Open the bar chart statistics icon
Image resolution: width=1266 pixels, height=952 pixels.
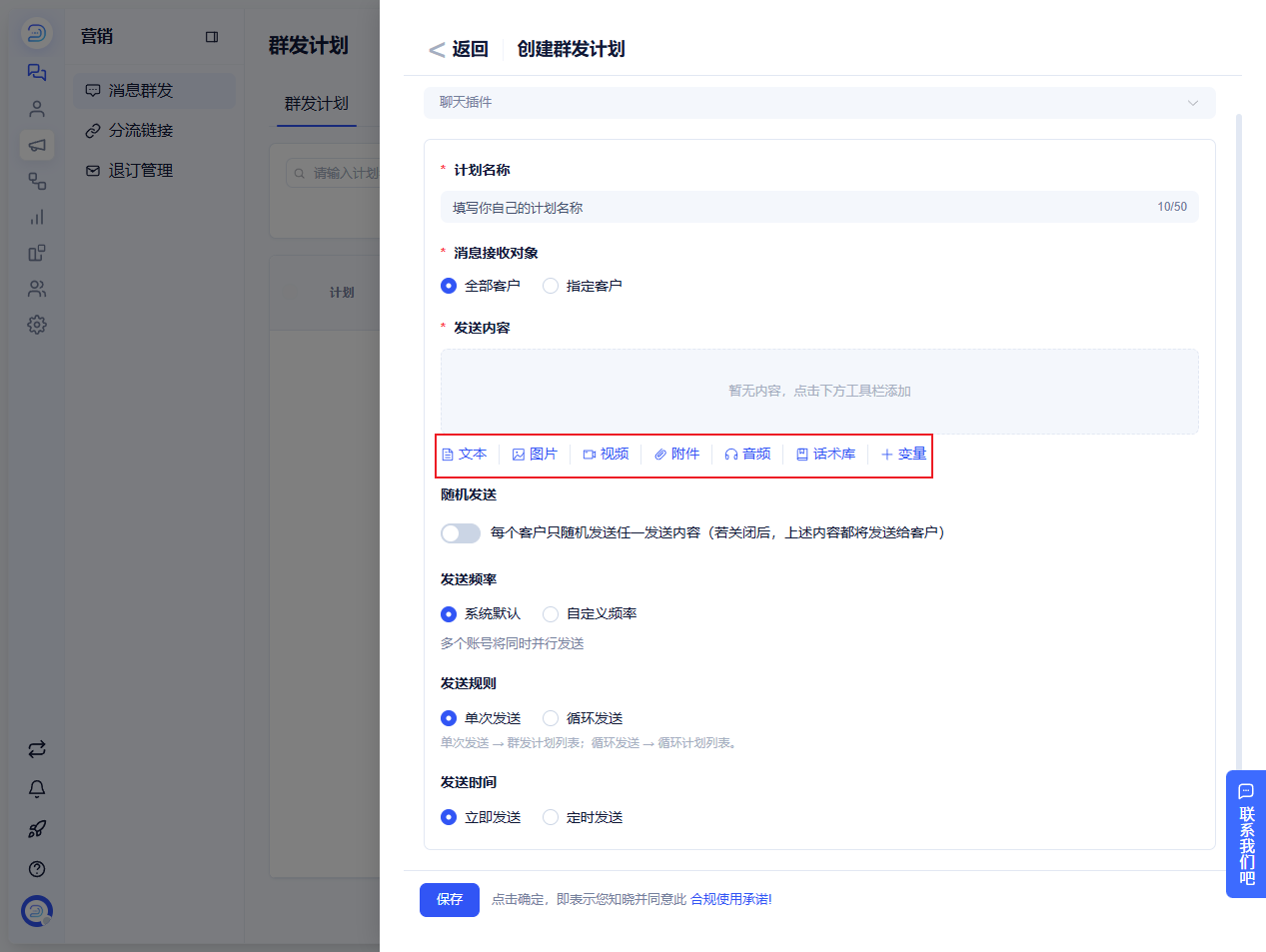click(x=37, y=217)
